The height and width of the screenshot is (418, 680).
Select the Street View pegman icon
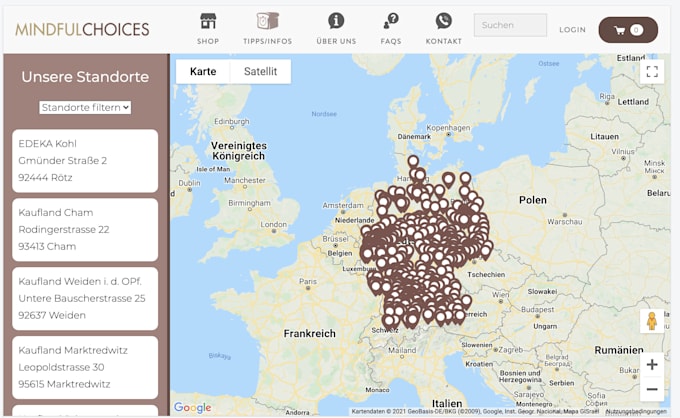(652, 321)
